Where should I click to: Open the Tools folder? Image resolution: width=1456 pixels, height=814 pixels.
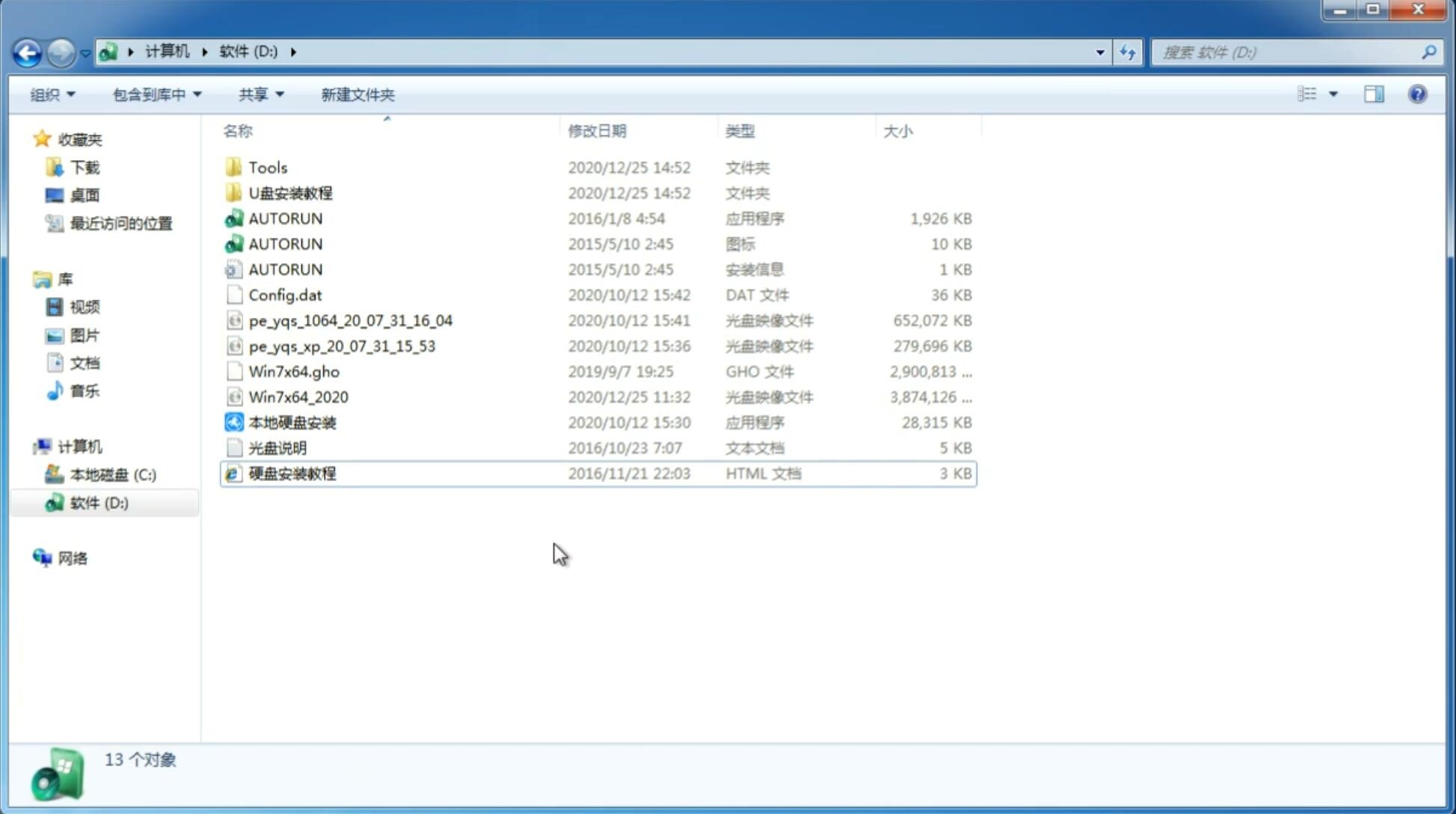267,167
